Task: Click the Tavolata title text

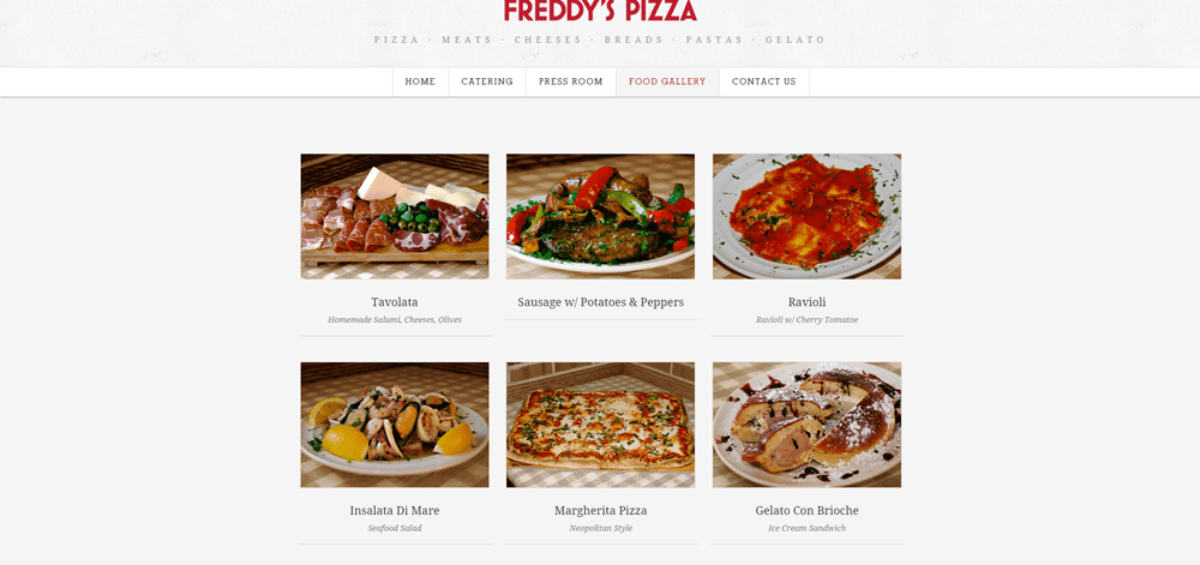Action: pos(395,302)
